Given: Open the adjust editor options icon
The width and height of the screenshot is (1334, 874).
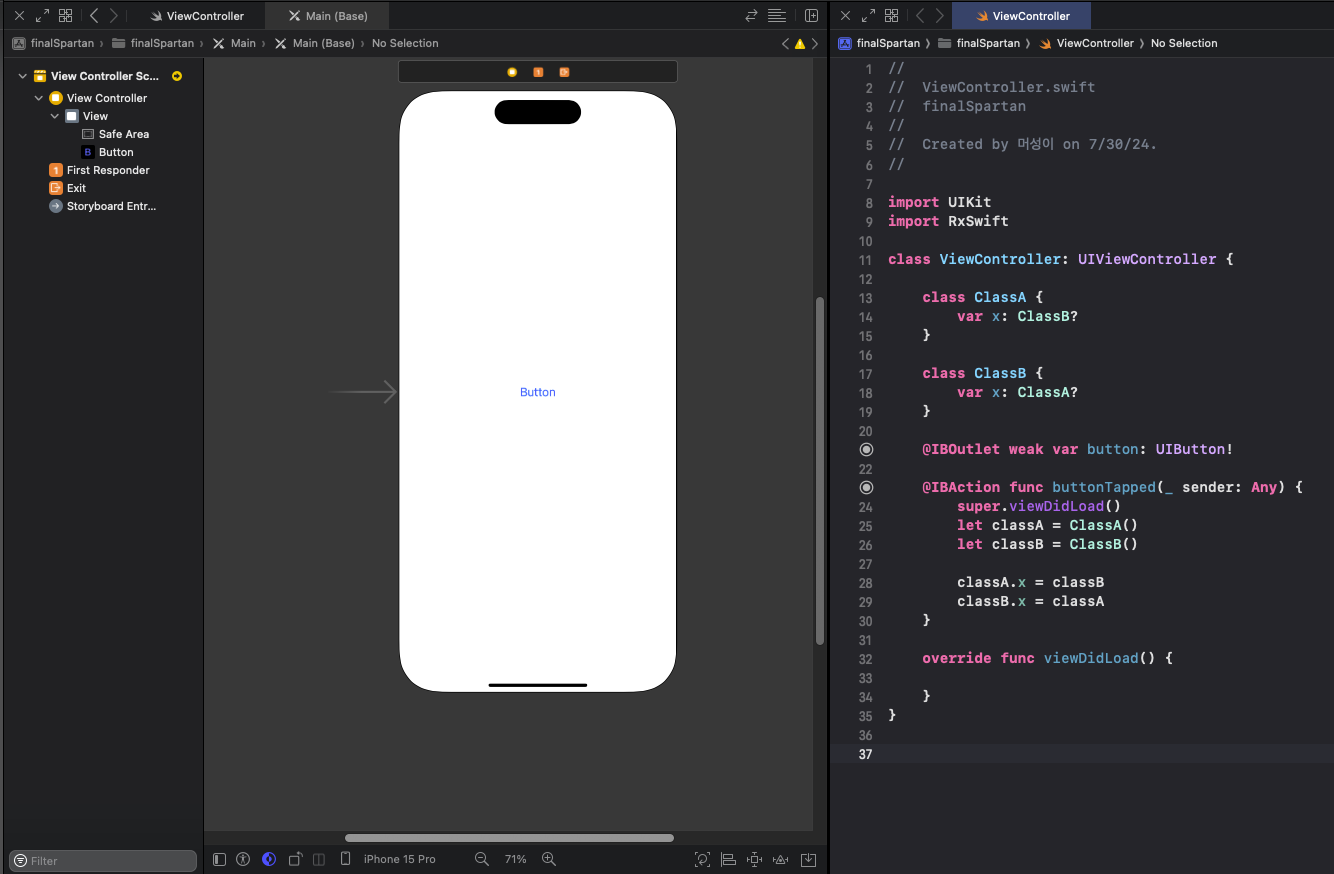Looking at the screenshot, I should click(777, 16).
